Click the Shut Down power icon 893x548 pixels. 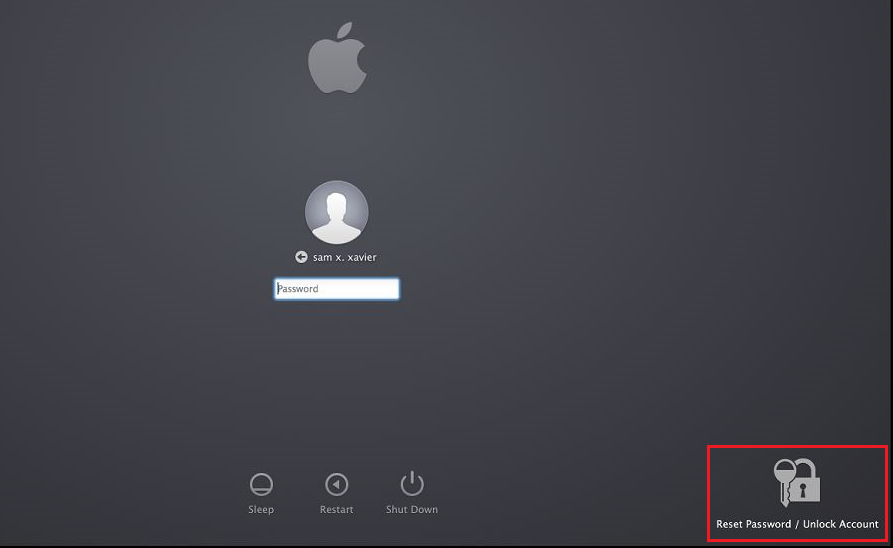pos(412,484)
